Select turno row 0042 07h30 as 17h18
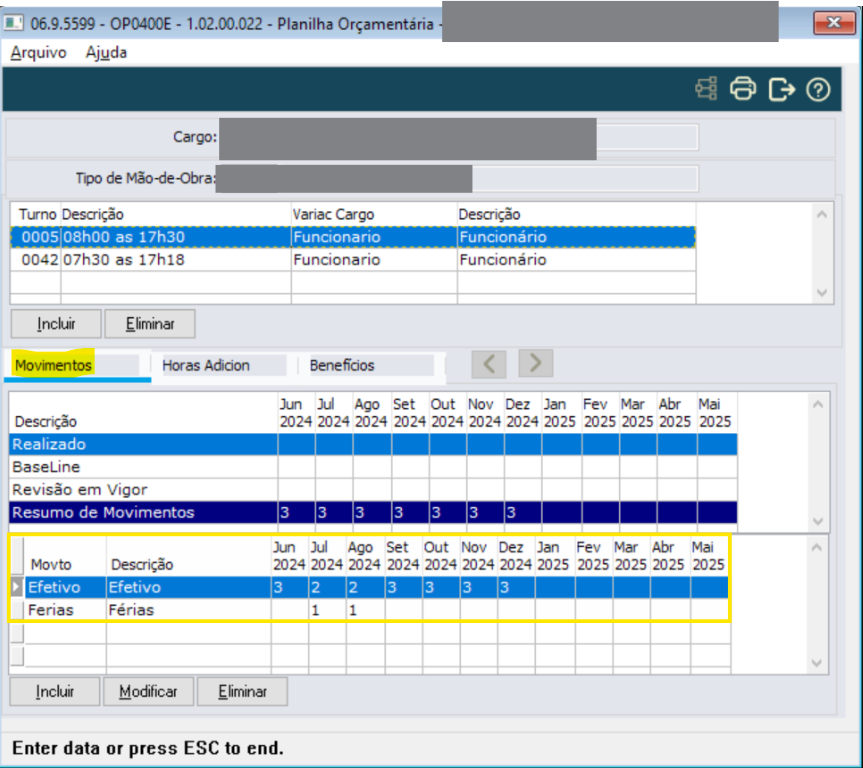863x768 pixels. pos(353,260)
